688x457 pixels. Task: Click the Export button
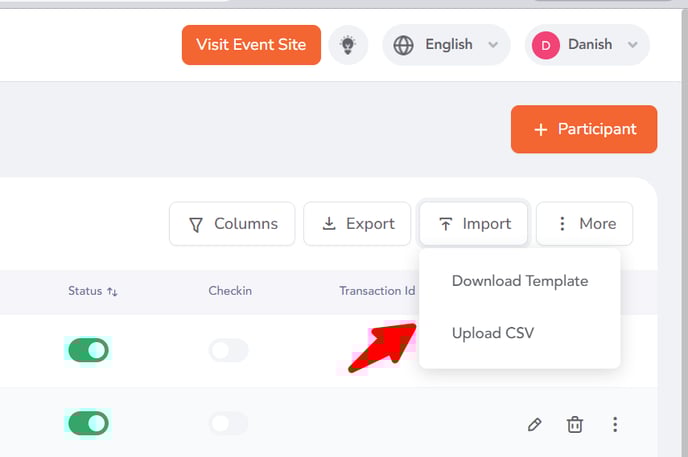point(357,224)
